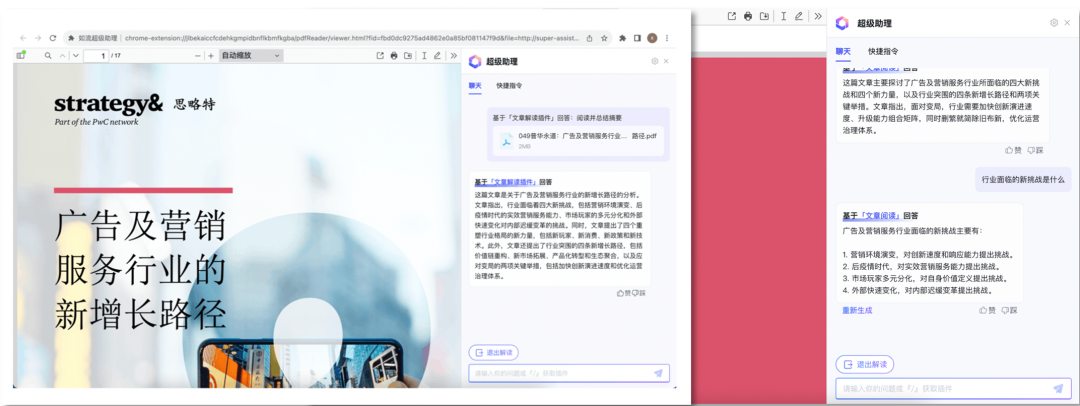The width and height of the screenshot is (1080, 406).
Task: Print from the right window toolbar
Action: pos(748,16)
